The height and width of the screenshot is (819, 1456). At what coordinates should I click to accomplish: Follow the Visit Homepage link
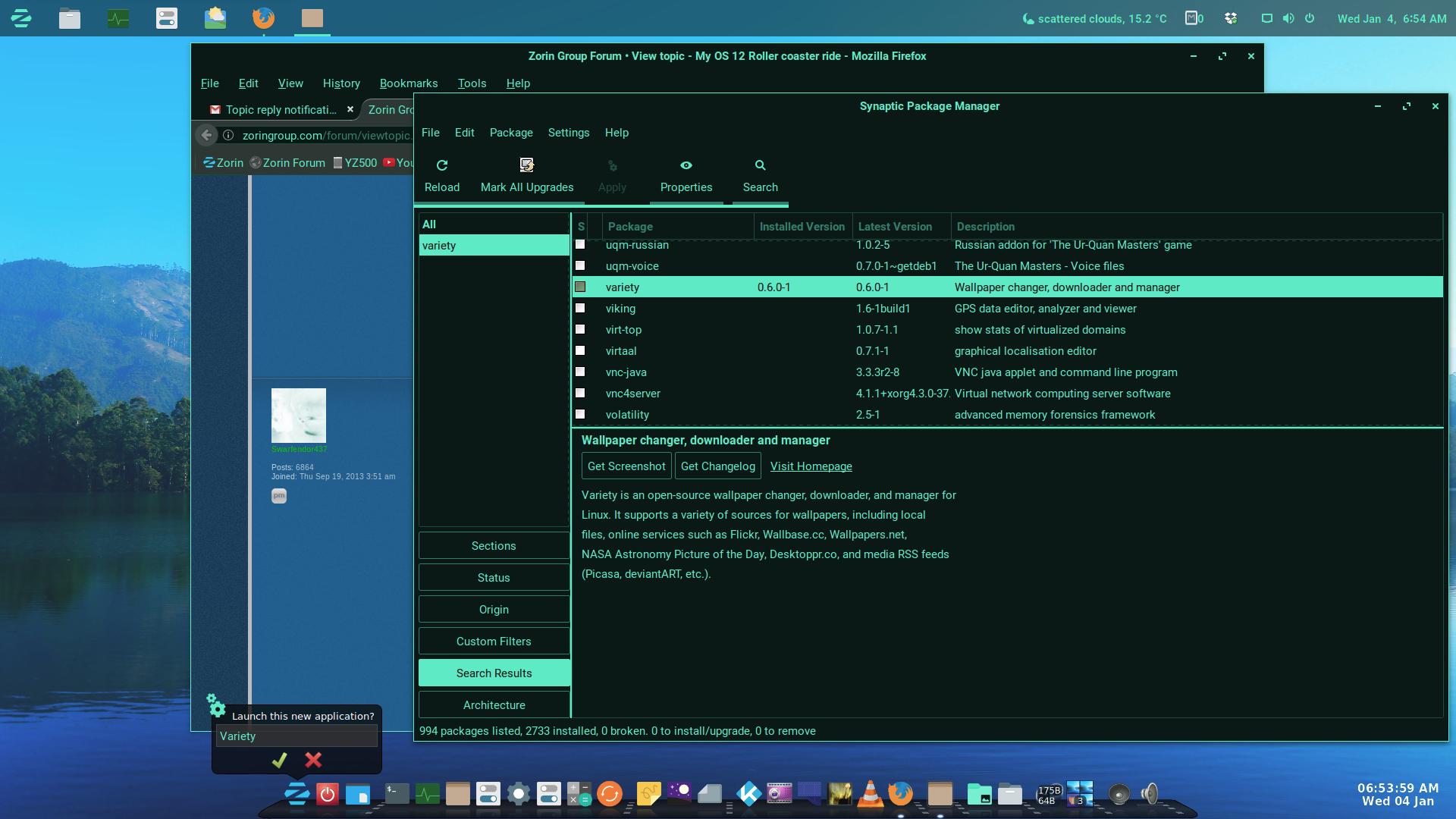811,466
